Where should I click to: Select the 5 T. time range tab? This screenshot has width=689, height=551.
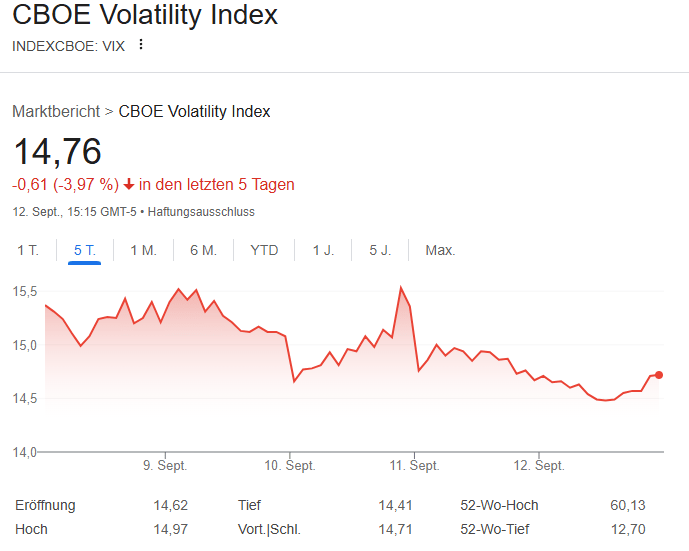(85, 250)
